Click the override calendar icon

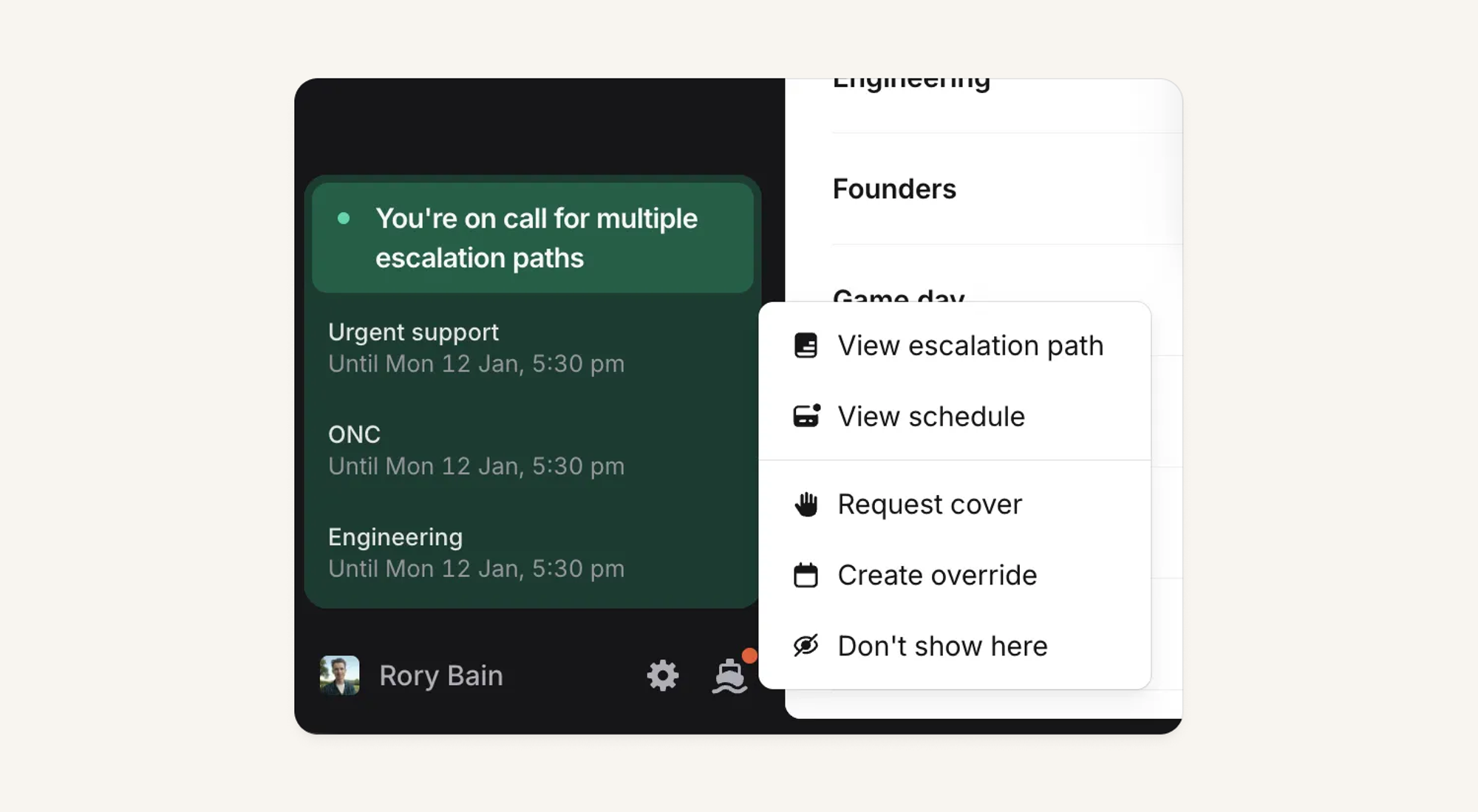coord(806,575)
